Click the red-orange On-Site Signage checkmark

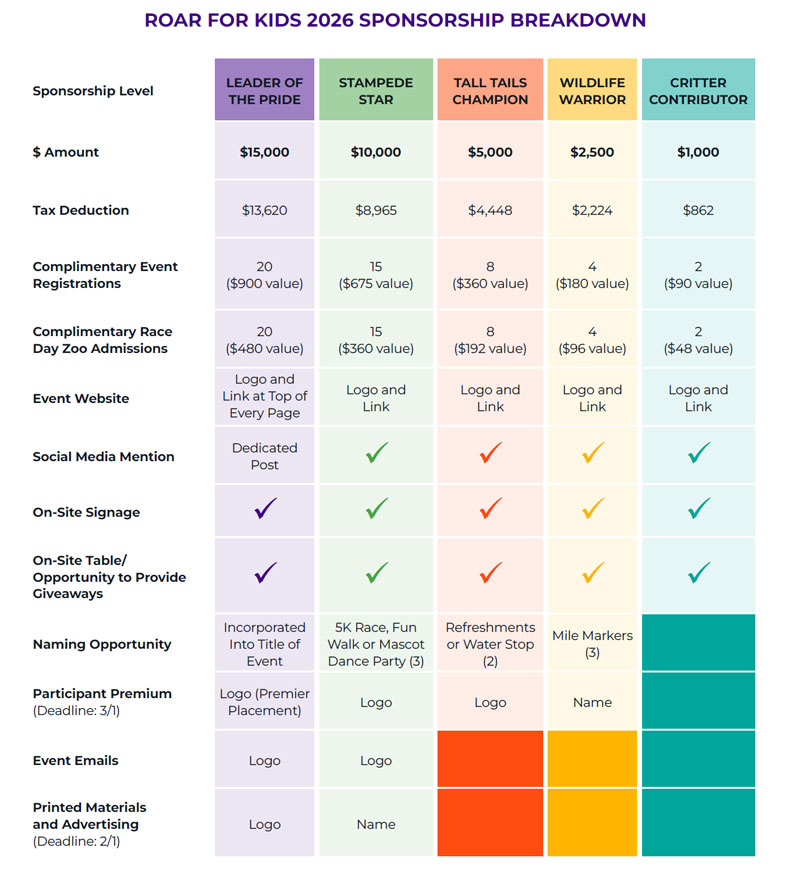point(490,509)
